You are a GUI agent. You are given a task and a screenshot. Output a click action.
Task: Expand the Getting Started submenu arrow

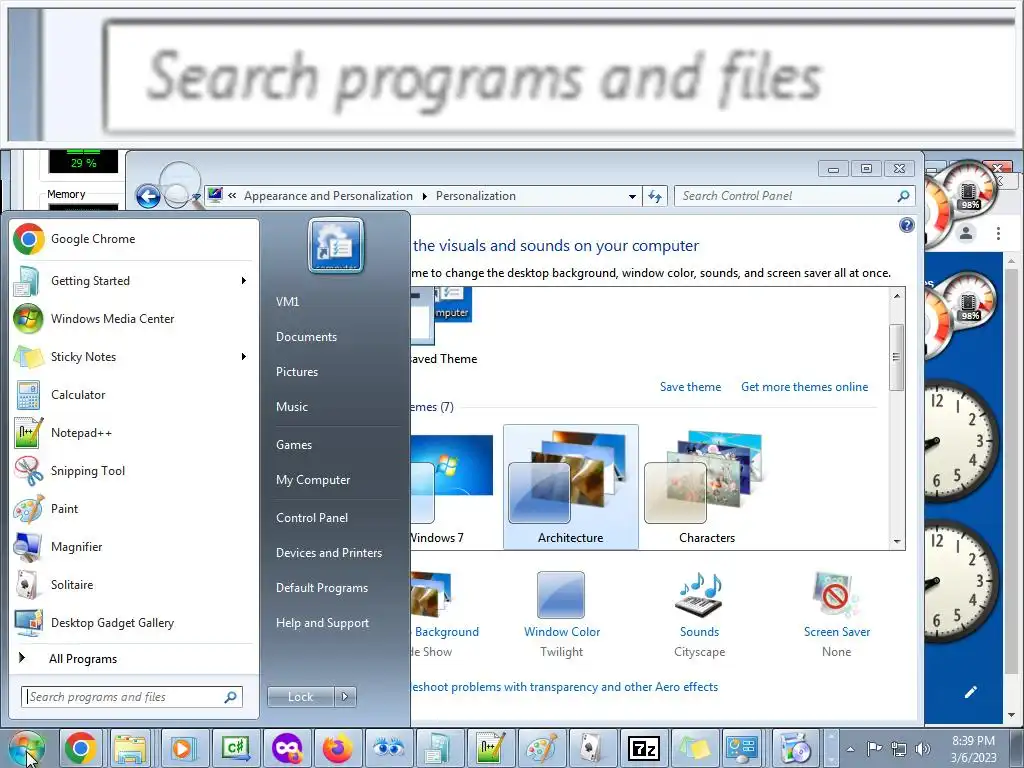[244, 281]
